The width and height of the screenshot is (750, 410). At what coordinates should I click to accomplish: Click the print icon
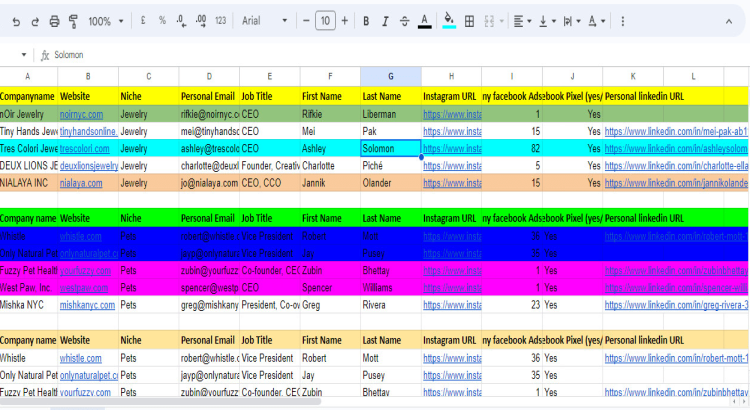[x=55, y=21]
